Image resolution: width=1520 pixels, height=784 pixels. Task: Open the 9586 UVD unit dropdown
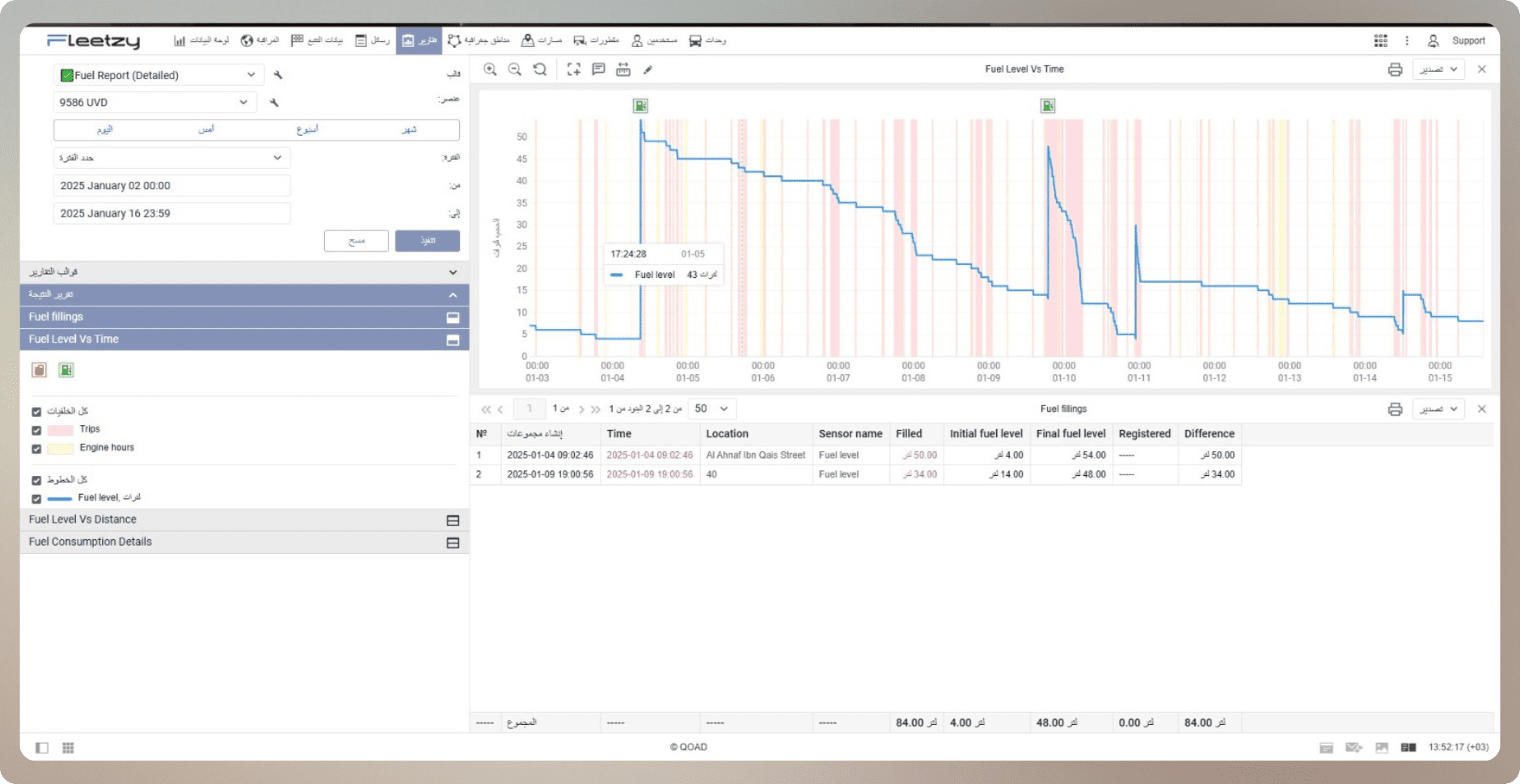[154, 103]
